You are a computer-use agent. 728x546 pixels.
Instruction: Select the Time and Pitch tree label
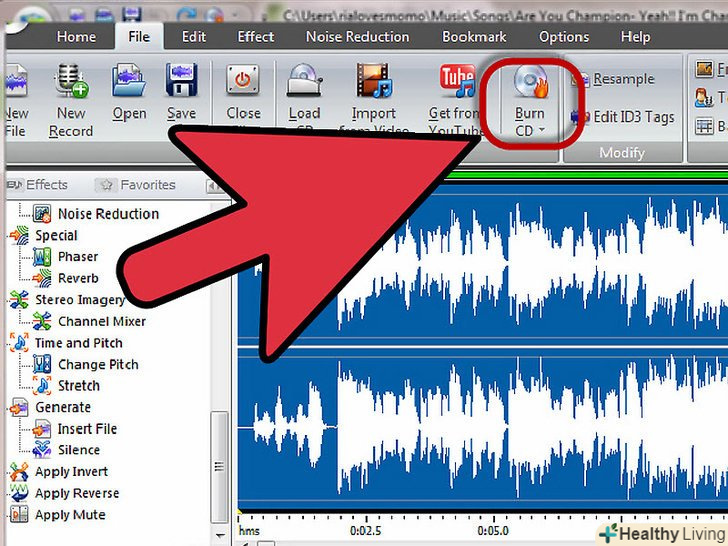[x=79, y=343]
